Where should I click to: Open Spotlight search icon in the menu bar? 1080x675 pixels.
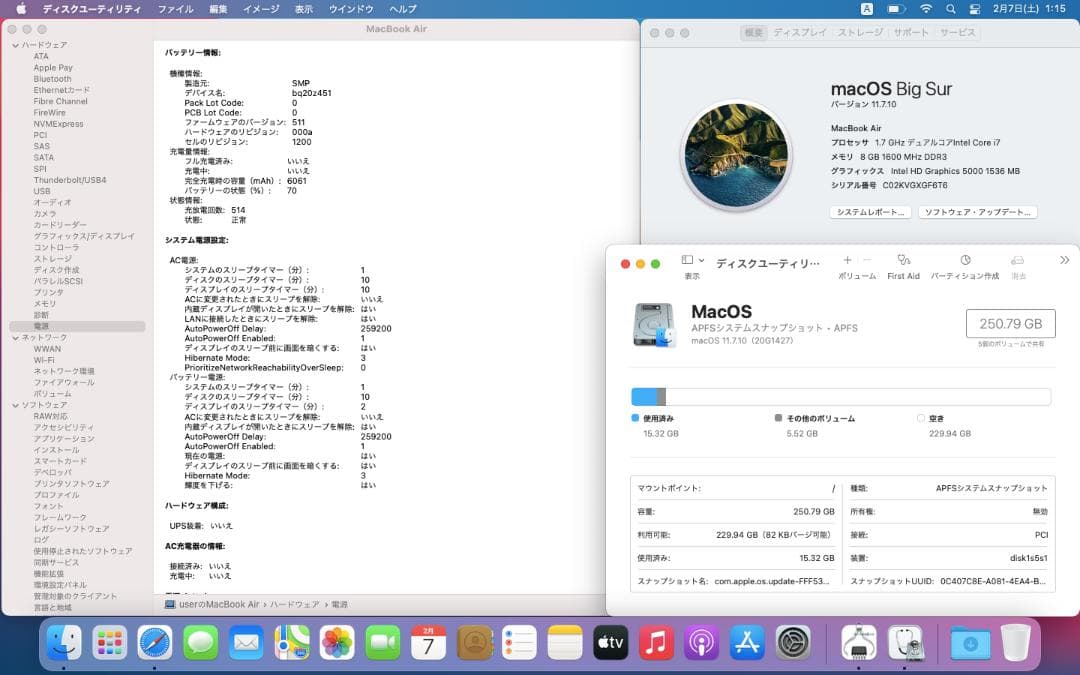point(951,9)
